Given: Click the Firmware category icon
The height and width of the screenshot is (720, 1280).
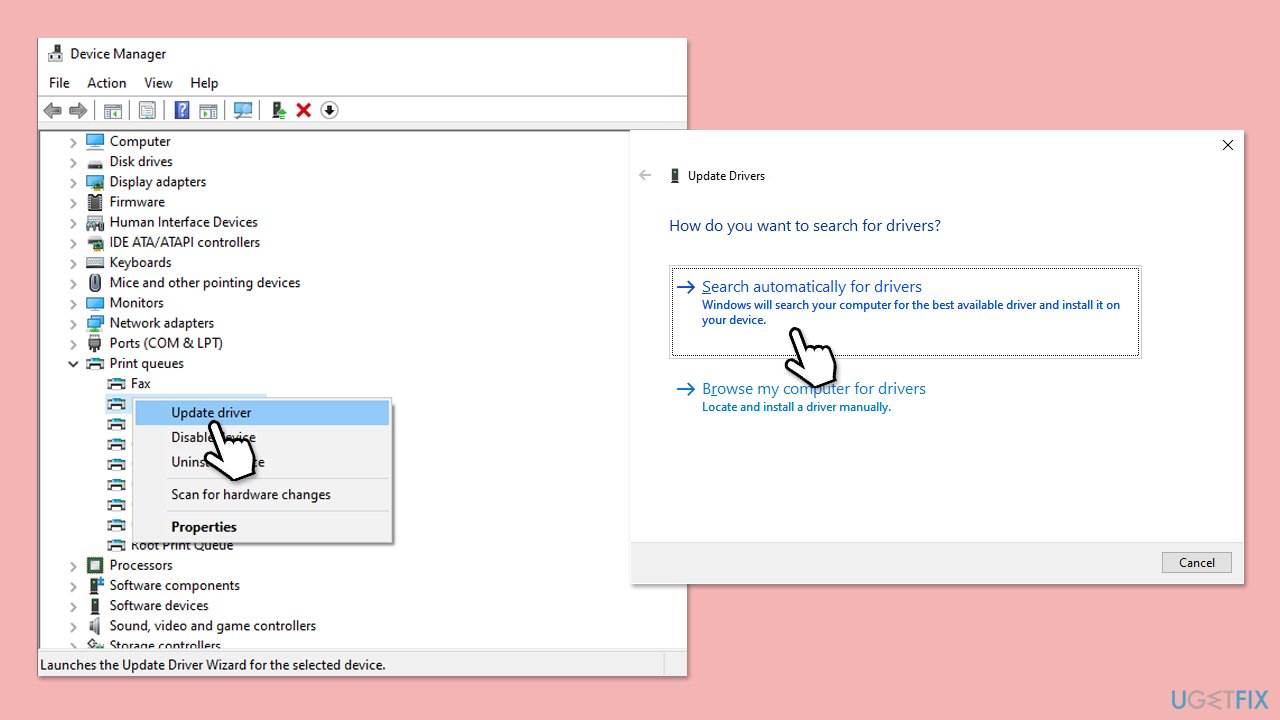Looking at the screenshot, I should coord(95,202).
